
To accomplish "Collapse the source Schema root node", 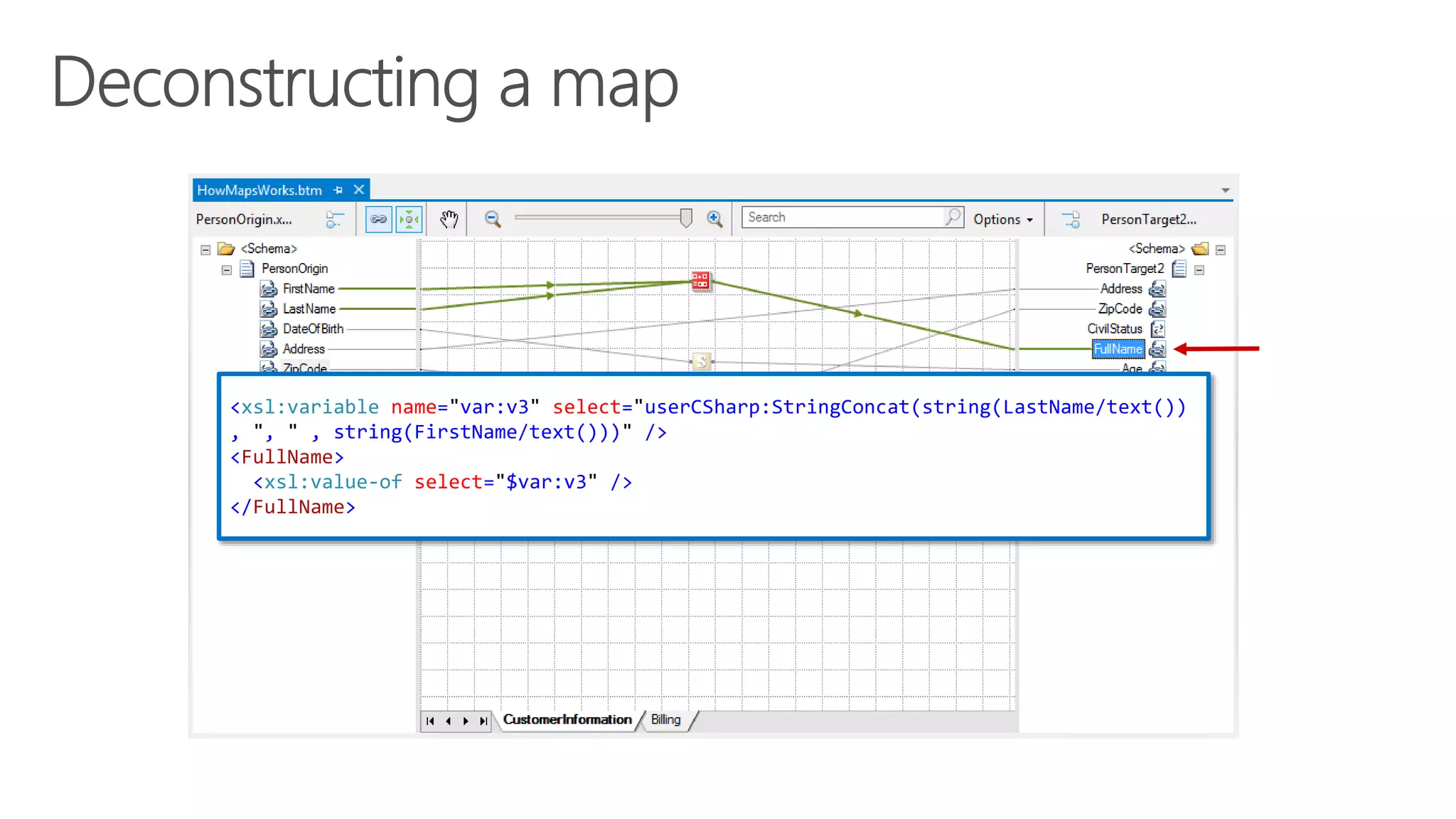I will tap(205, 250).
